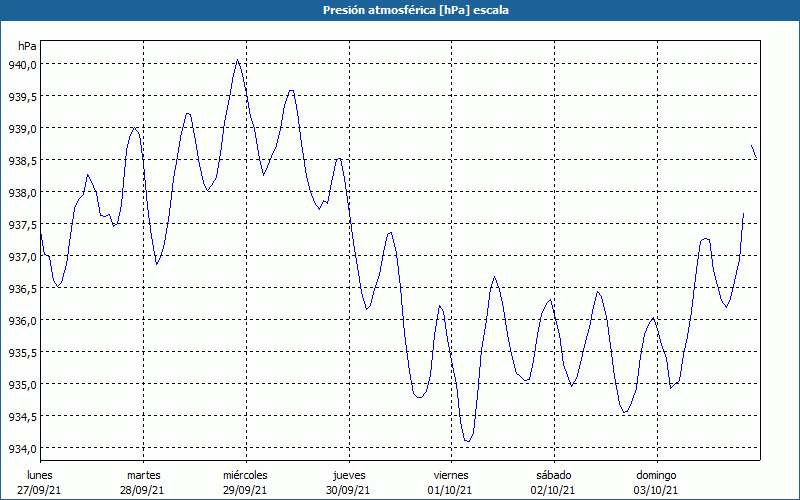Click the 'martes' day label
Screen dimensions: 800x500
click(144, 475)
